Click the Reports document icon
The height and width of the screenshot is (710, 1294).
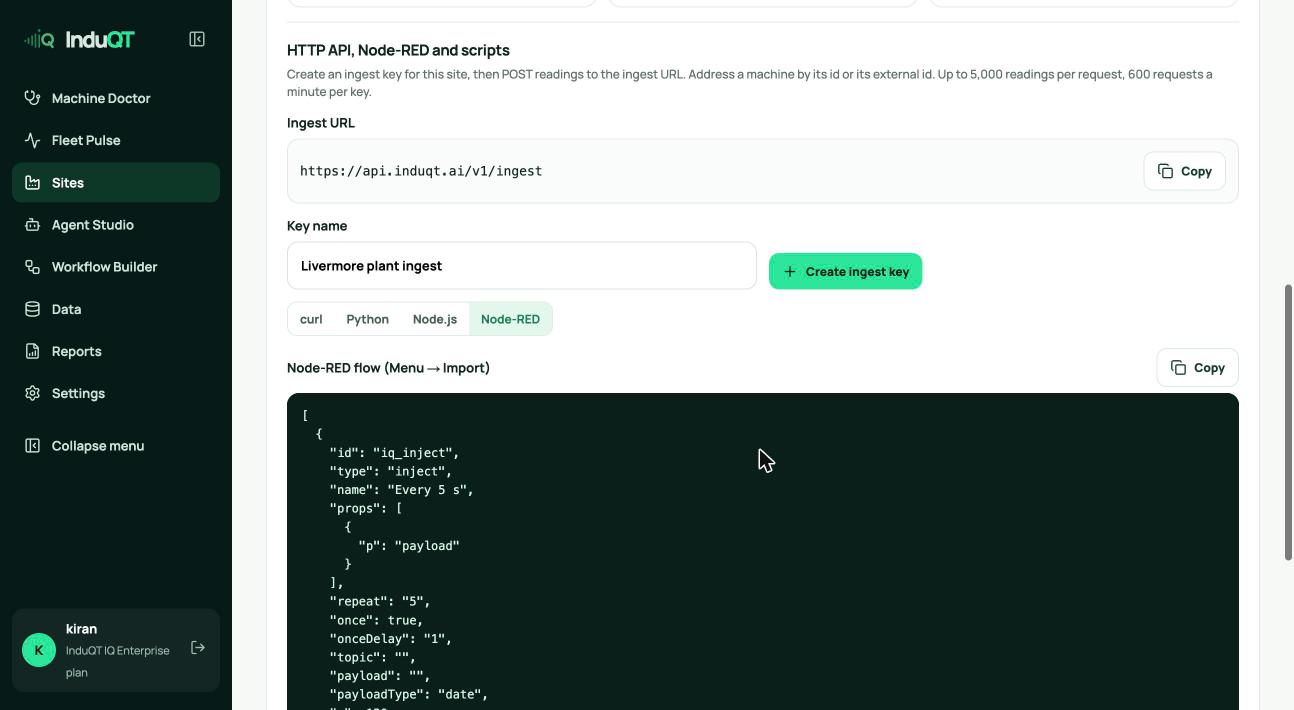tap(32, 351)
